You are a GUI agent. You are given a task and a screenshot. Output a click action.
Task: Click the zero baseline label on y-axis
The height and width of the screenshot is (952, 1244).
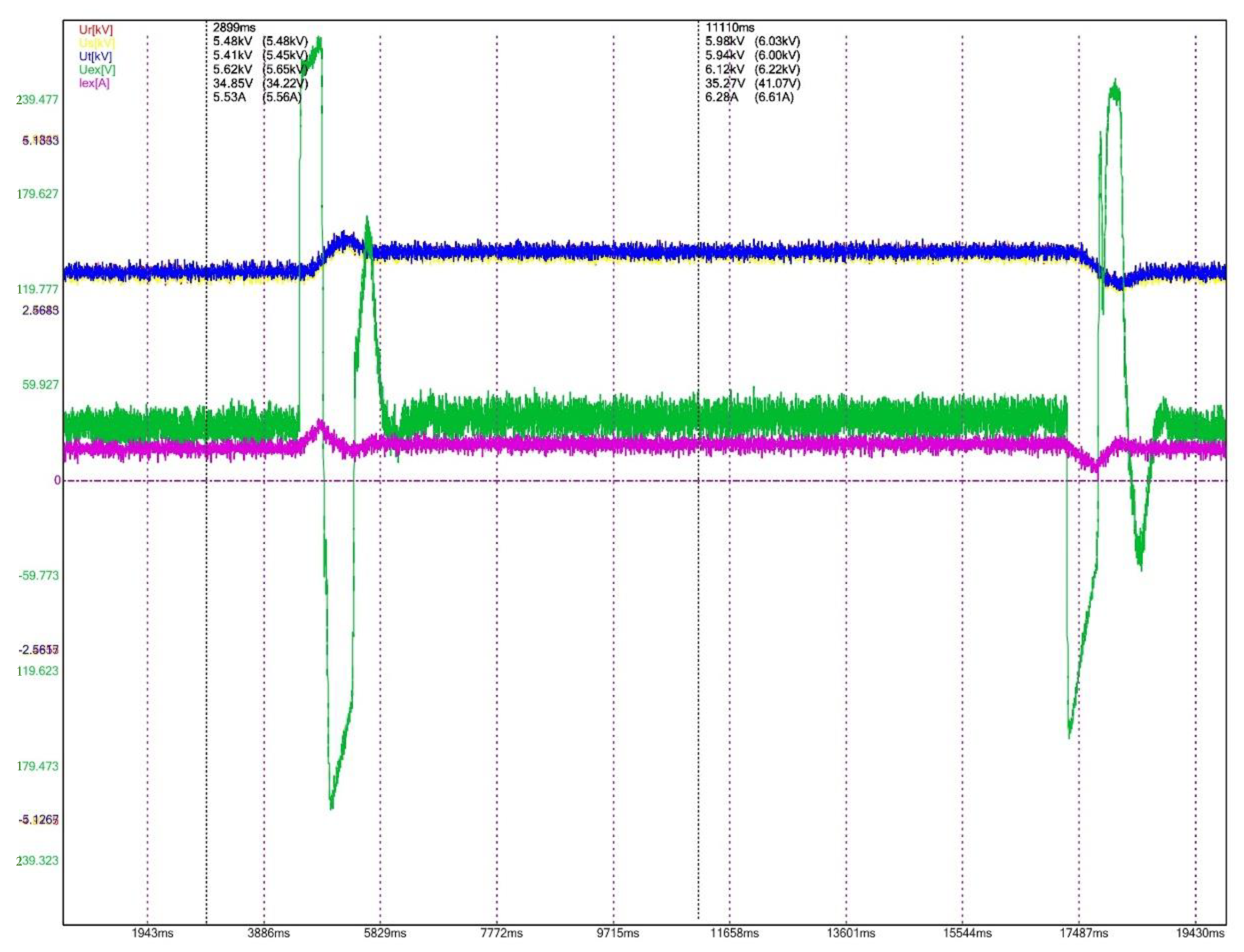click(x=57, y=480)
